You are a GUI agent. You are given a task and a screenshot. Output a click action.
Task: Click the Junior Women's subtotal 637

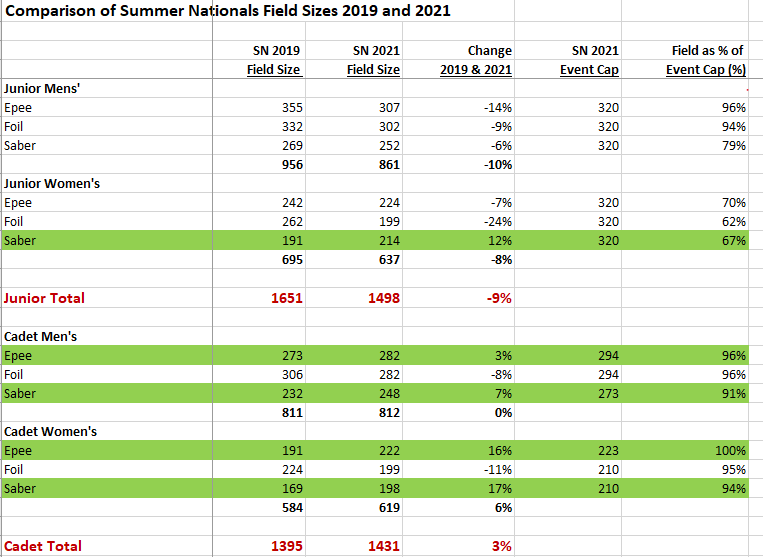pos(389,259)
